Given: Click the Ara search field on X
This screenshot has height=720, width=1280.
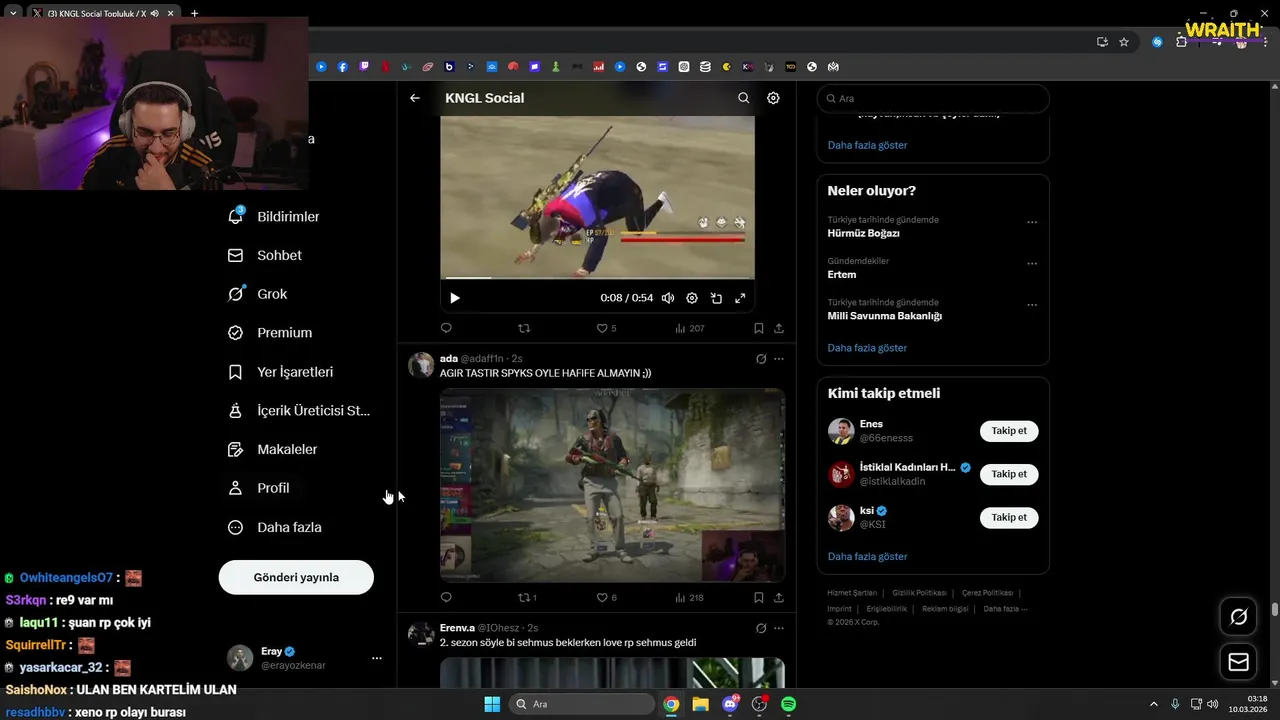Looking at the screenshot, I should pos(933,99).
